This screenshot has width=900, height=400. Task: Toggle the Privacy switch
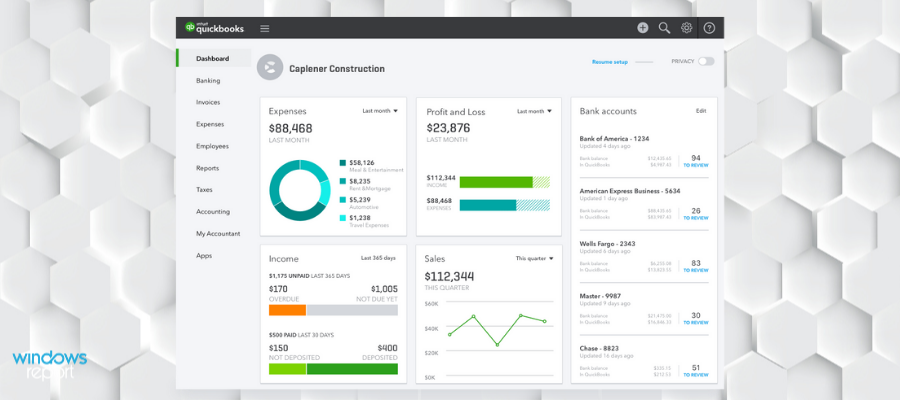point(706,61)
